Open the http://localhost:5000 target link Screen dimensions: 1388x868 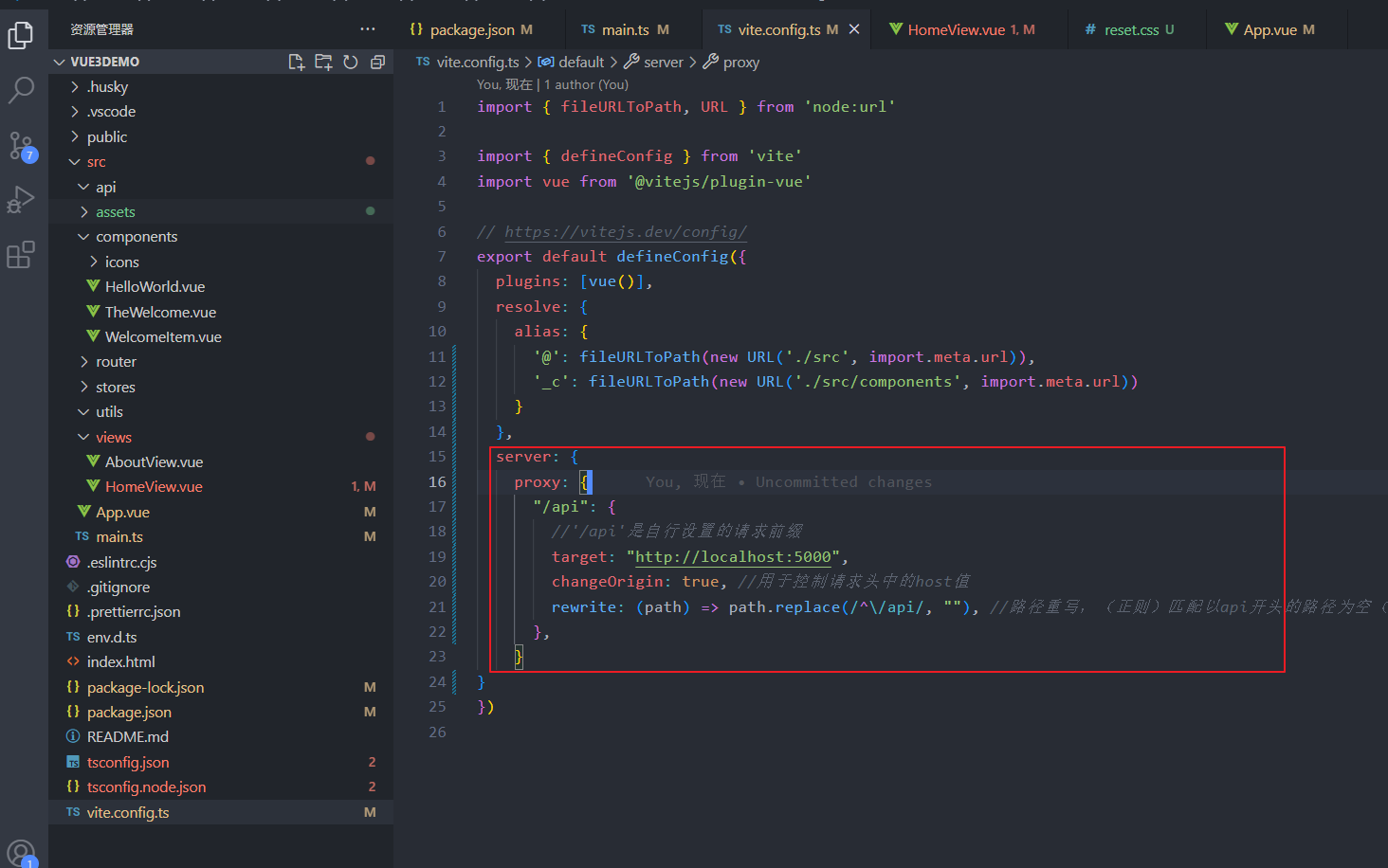[x=733, y=556]
